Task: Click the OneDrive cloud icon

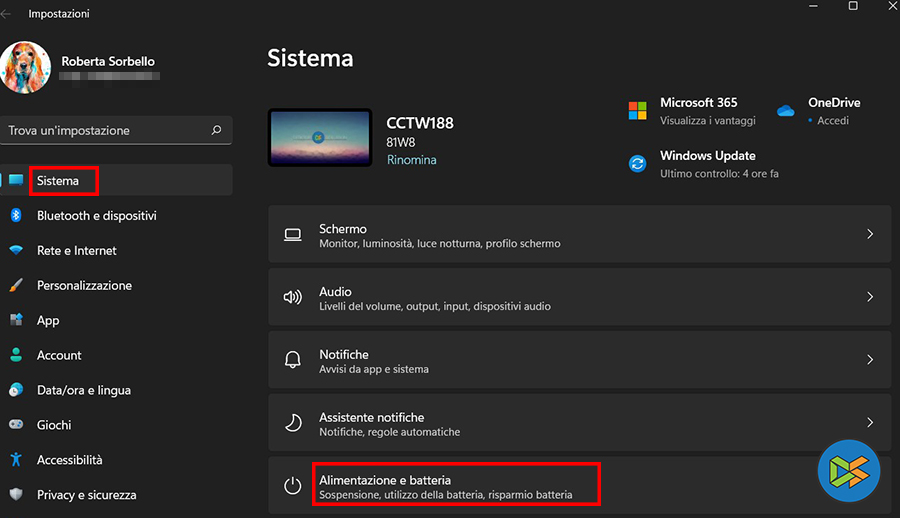Action: tap(785, 110)
